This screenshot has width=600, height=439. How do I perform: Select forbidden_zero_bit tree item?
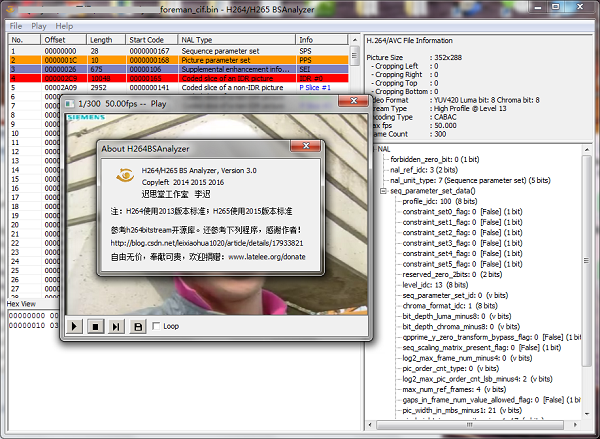pos(434,159)
